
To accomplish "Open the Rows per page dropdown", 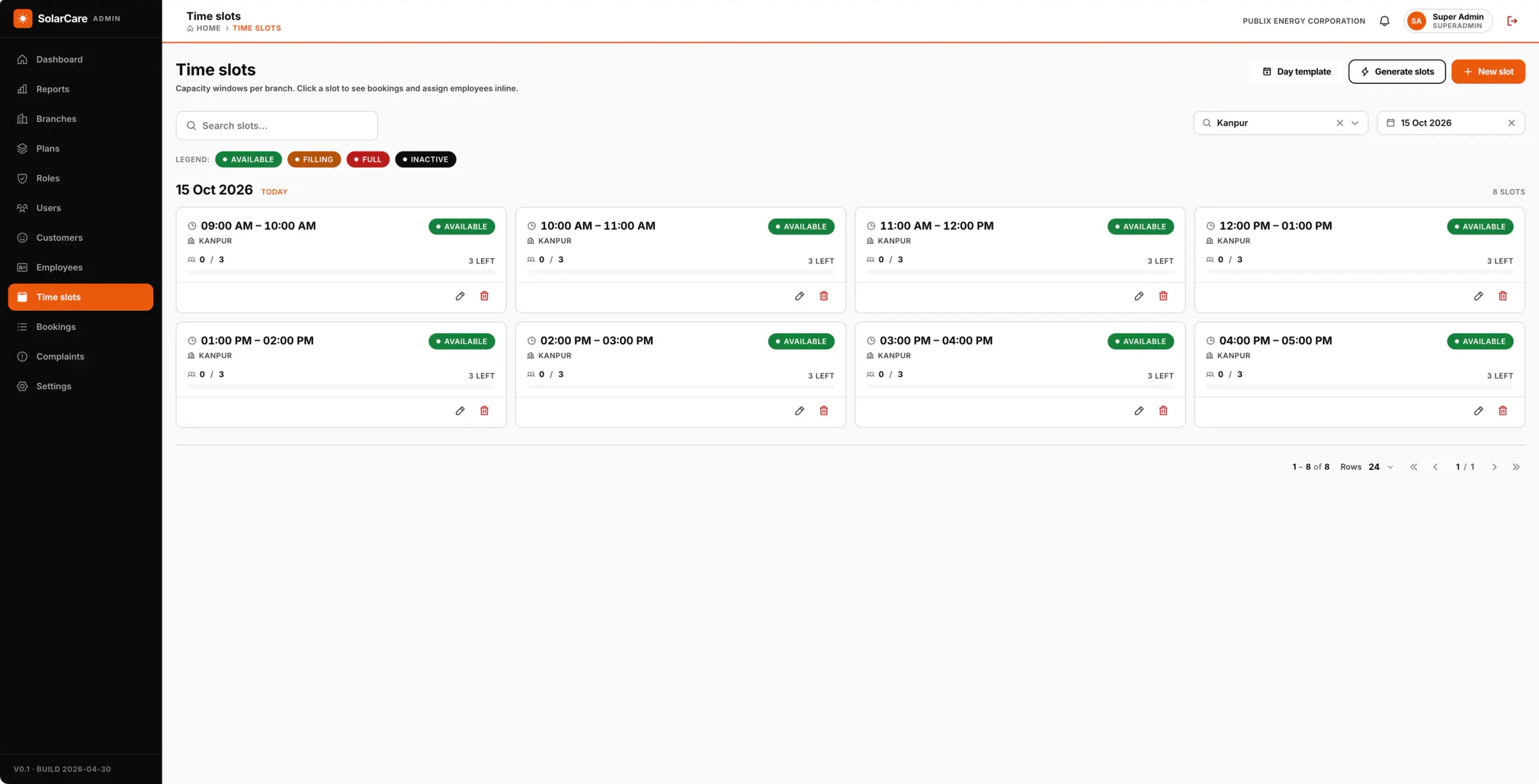I will 1380,467.
